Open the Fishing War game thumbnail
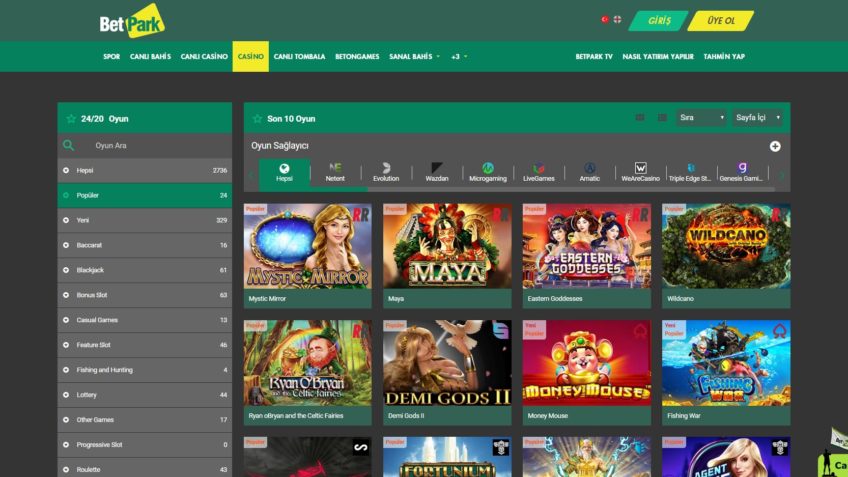This screenshot has height=477, width=848. pos(726,363)
